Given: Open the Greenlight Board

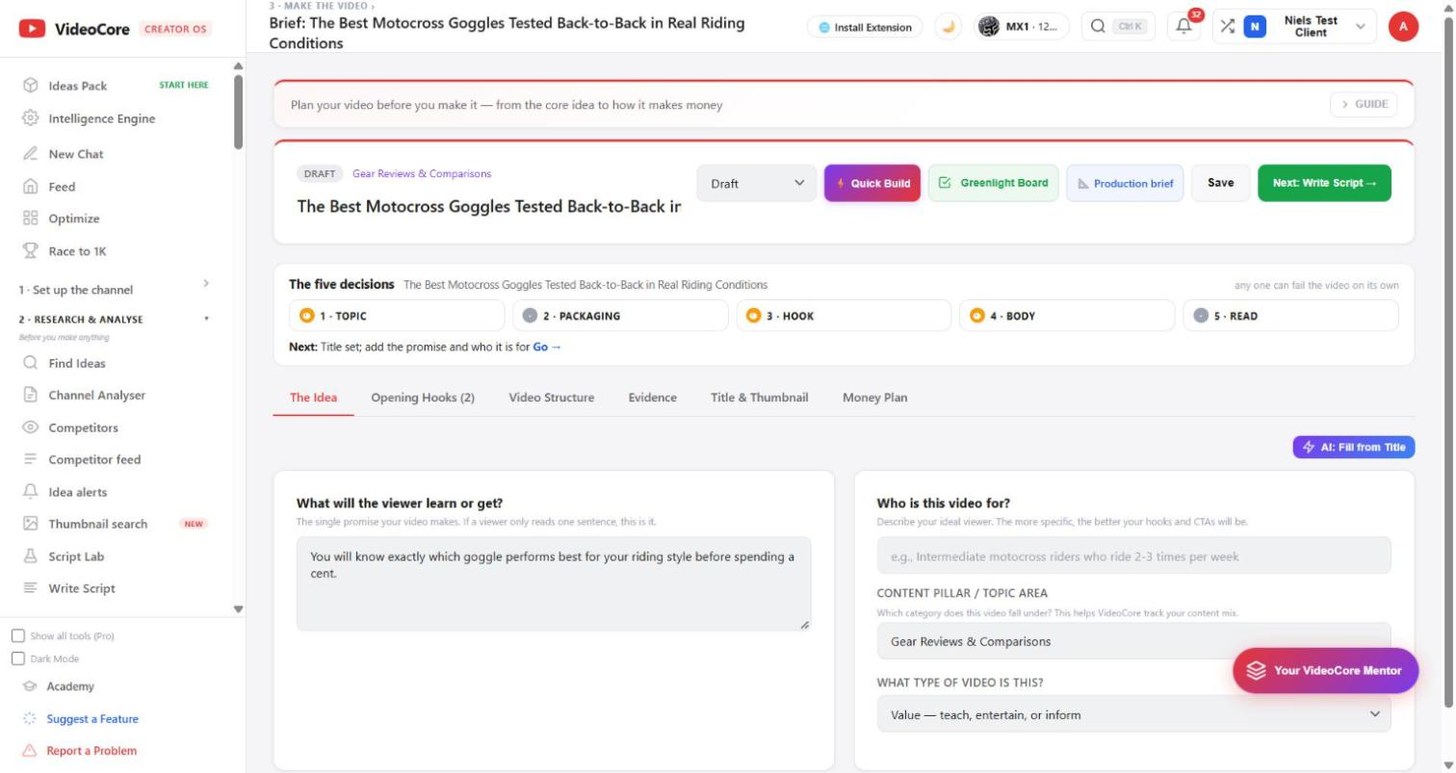Looking at the screenshot, I should (x=993, y=183).
